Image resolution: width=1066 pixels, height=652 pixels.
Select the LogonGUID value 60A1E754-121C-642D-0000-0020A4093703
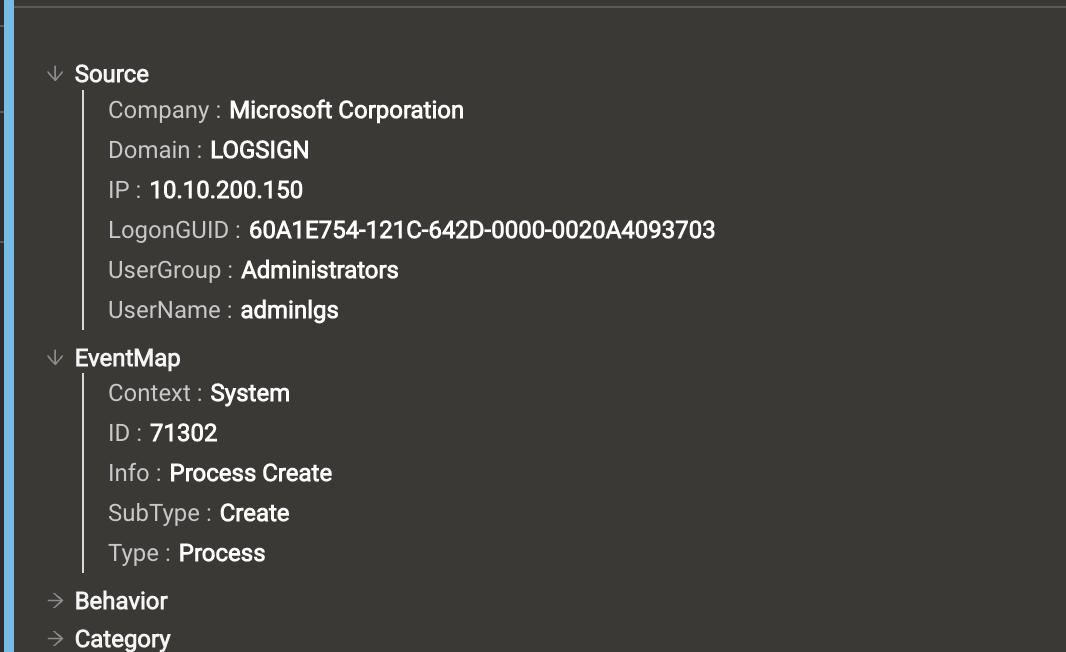[x=482, y=230]
